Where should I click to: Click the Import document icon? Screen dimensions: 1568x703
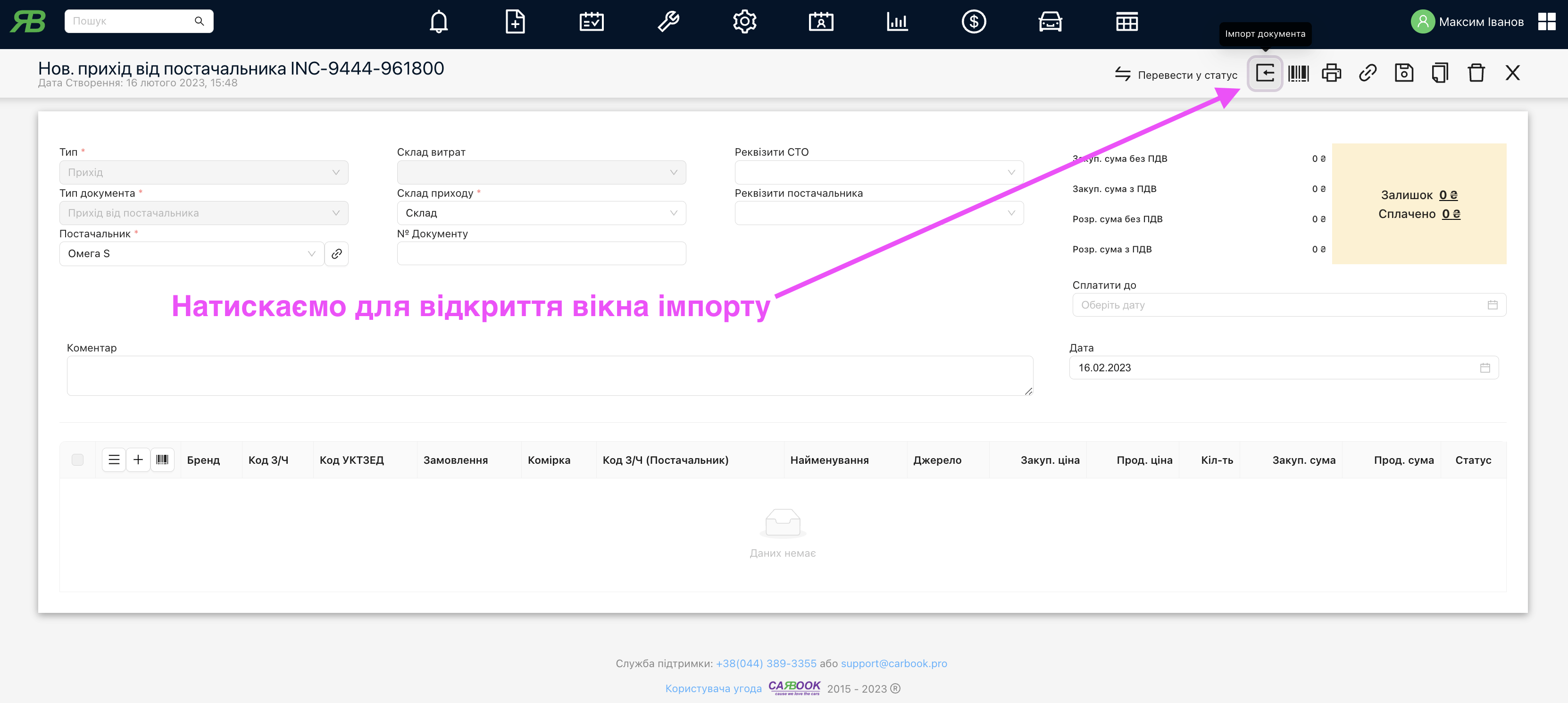[1264, 74]
